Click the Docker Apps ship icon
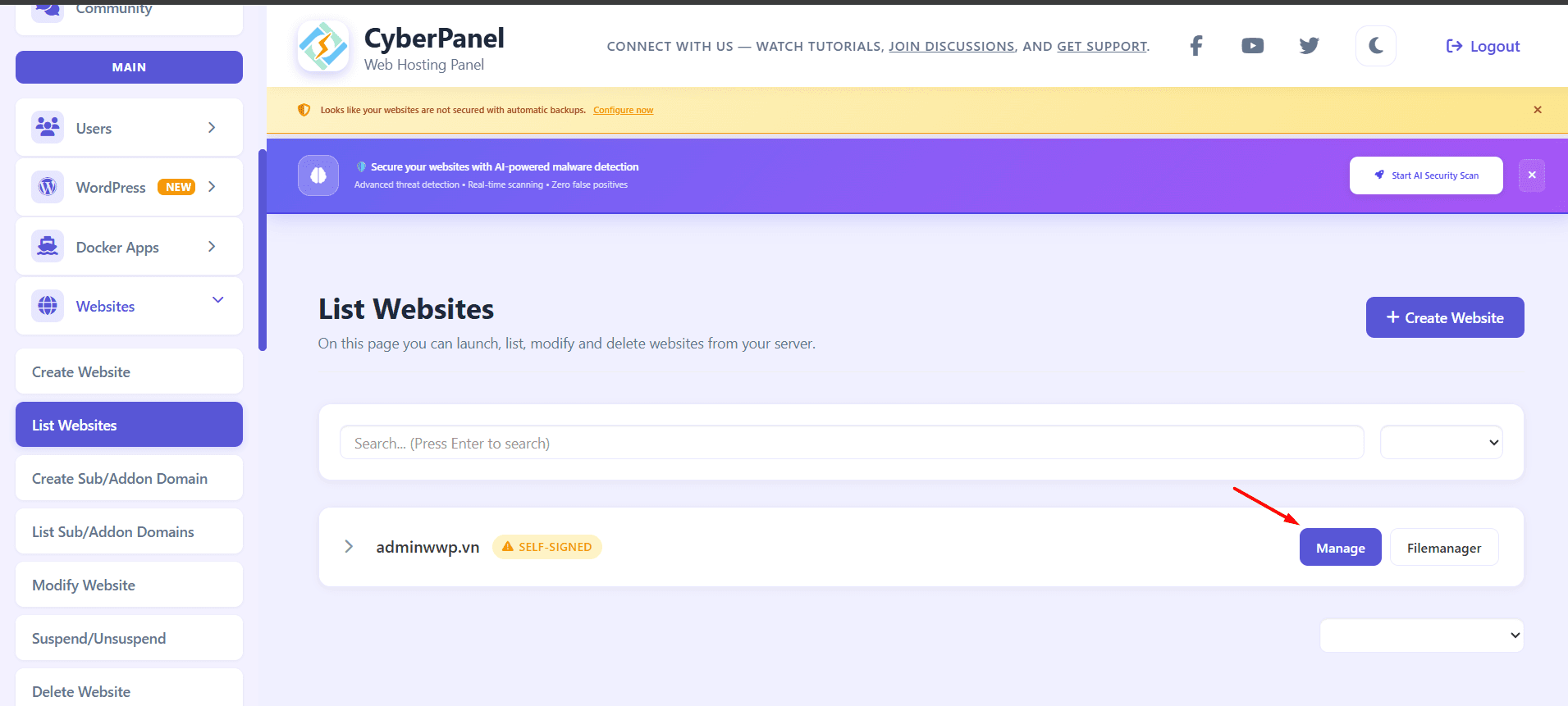 pyautogui.click(x=48, y=246)
